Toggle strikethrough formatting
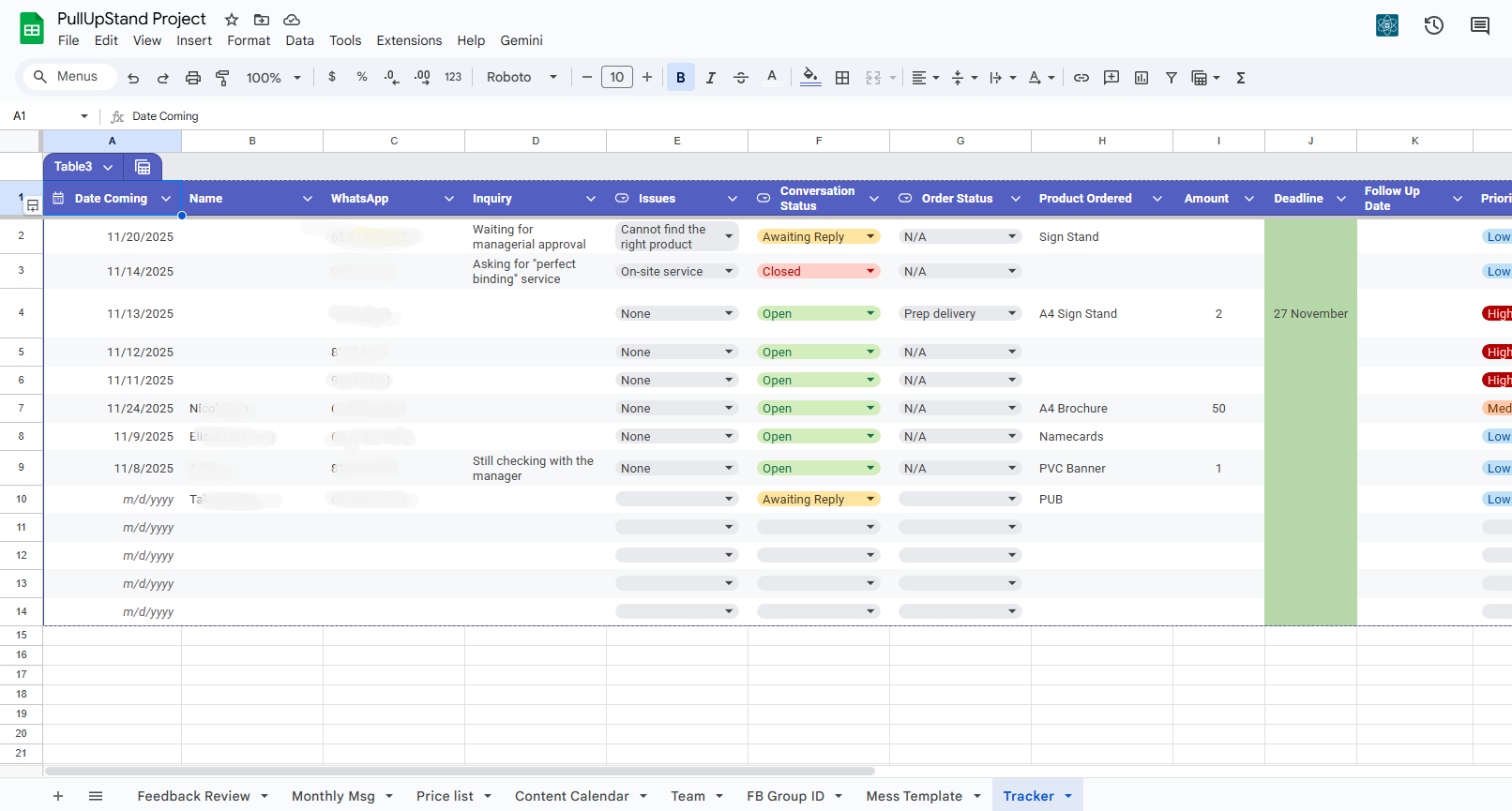Viewport: 1512px width, 811px height. pyautogui.click(x=741, y=78)
